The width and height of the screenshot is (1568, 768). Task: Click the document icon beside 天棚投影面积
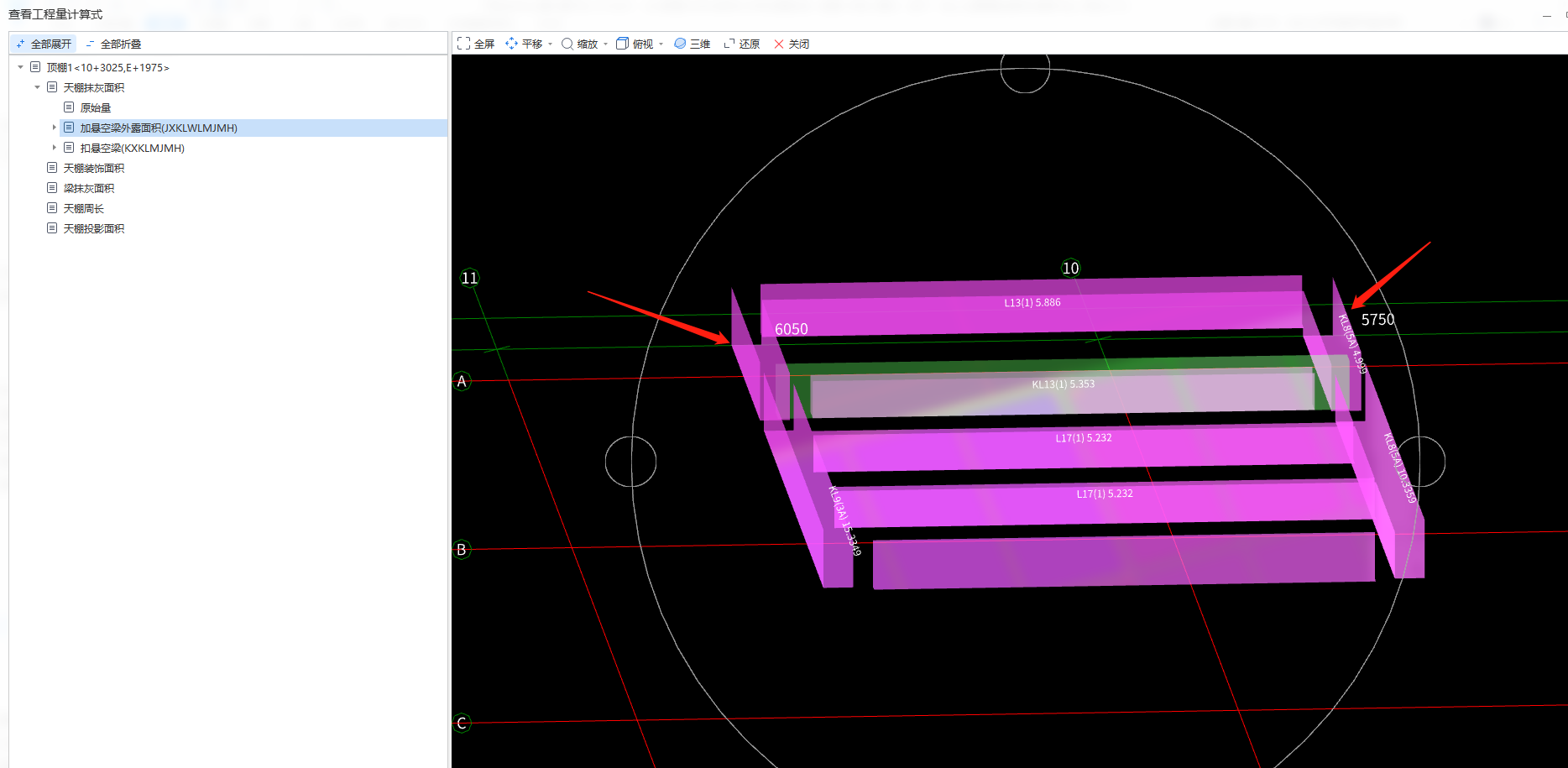pos(52,228)
